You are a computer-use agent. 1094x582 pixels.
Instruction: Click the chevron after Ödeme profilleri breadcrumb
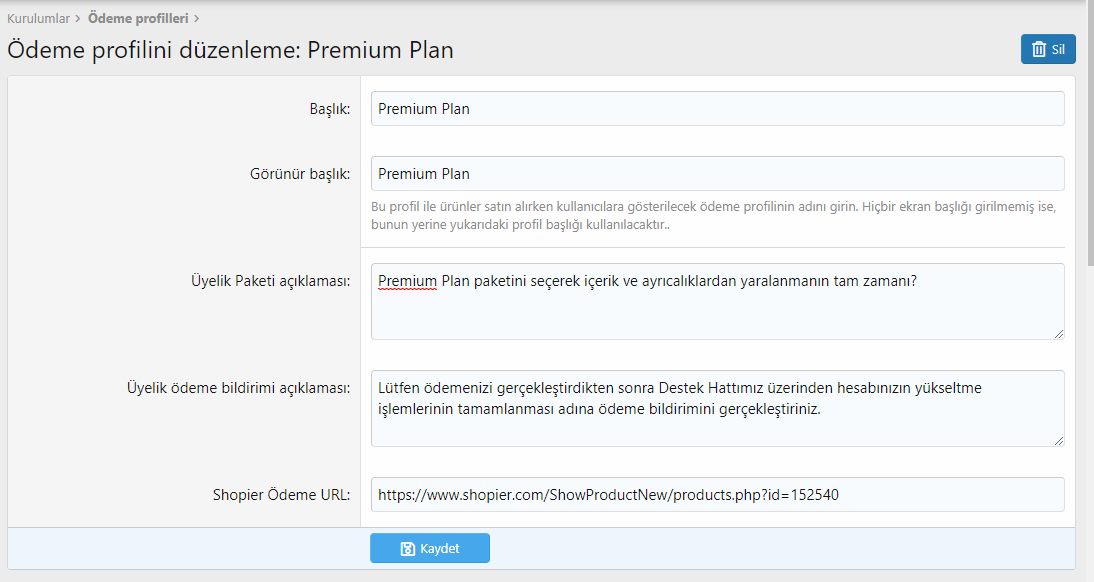(196, 19)
